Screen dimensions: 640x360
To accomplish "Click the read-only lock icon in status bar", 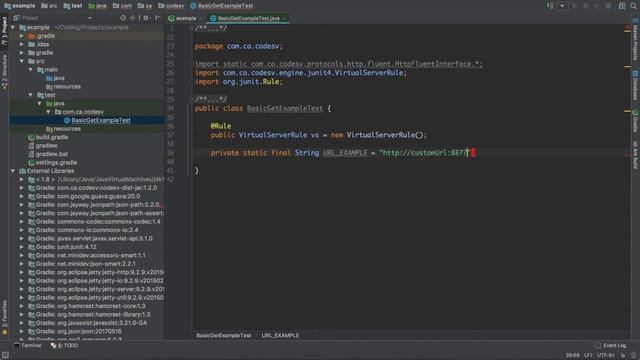I will (x=622, y=355).
